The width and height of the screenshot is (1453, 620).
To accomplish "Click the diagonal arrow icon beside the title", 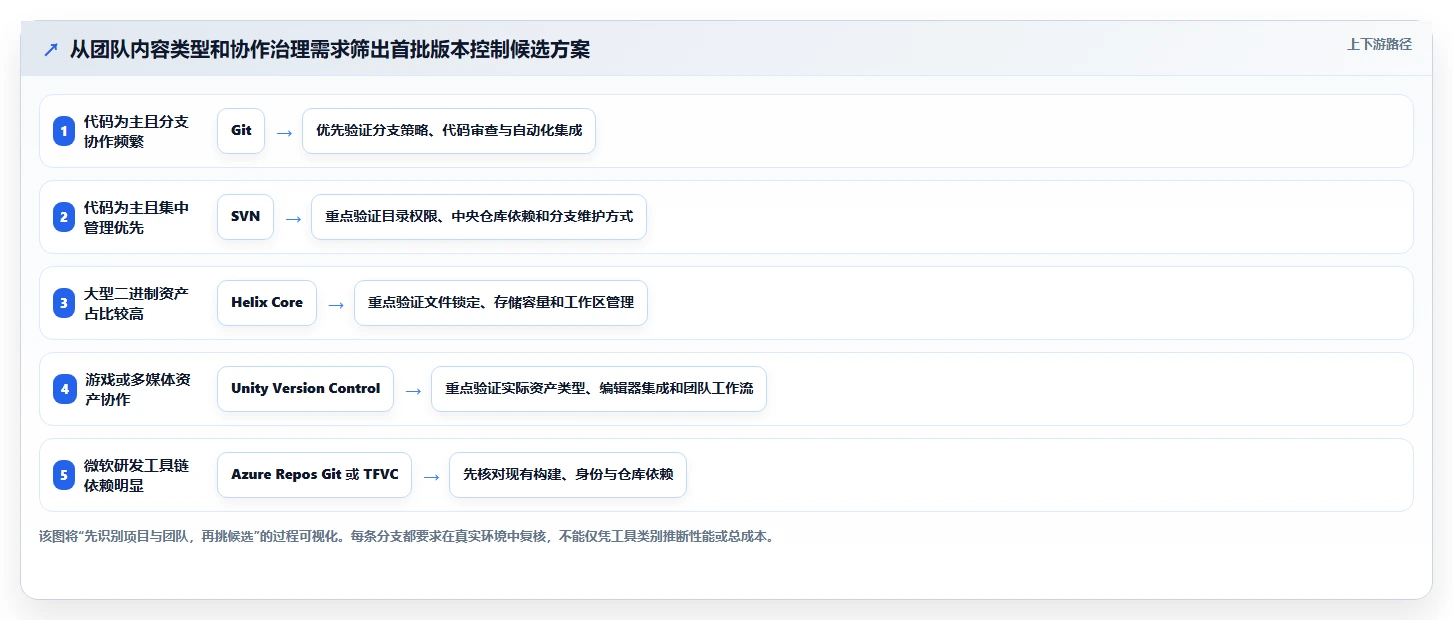I will click(51, 50).
